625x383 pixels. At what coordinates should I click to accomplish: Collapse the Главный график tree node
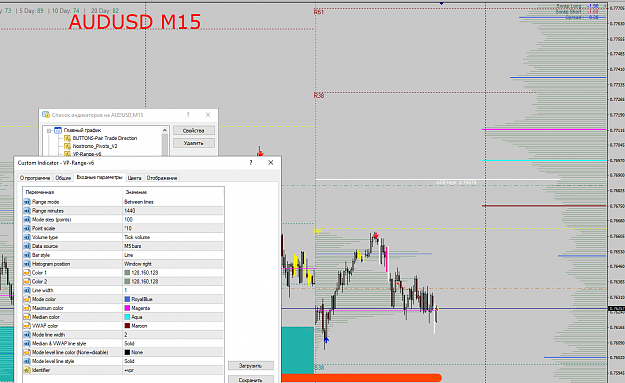(49, 130)
